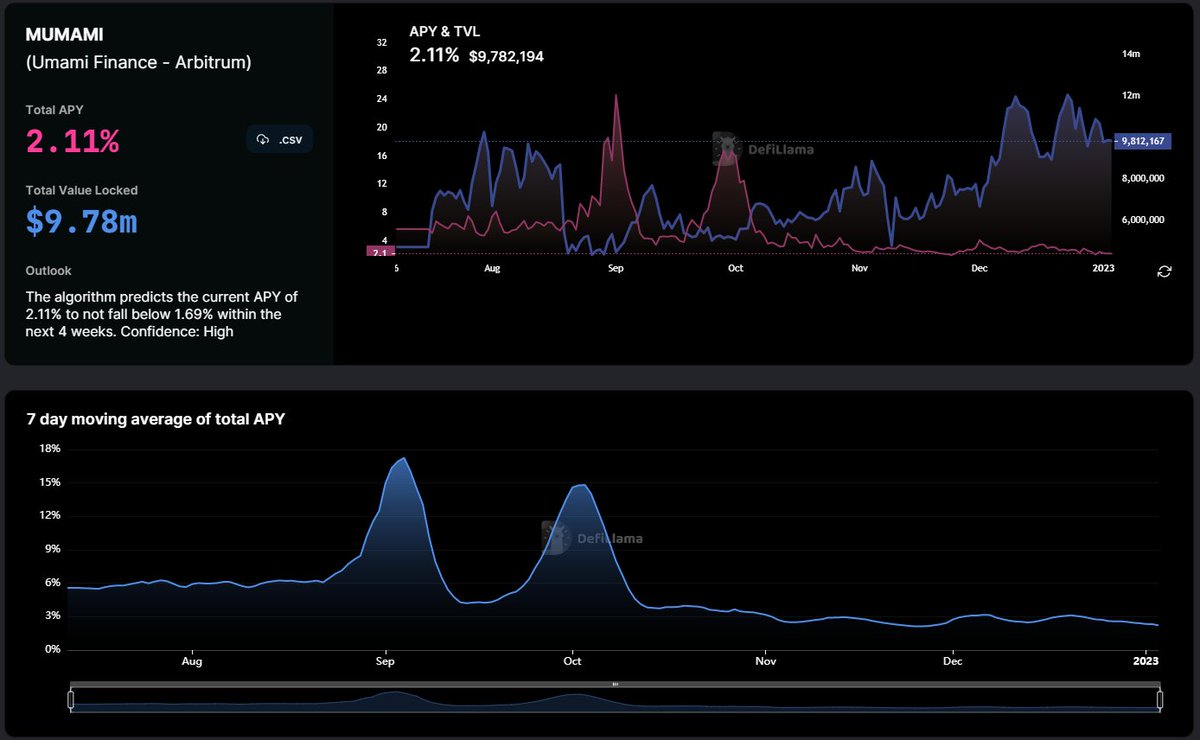Click the Total Value Locked label
The width and height of the screenshot is (1200, 740).
click(82, 190)
